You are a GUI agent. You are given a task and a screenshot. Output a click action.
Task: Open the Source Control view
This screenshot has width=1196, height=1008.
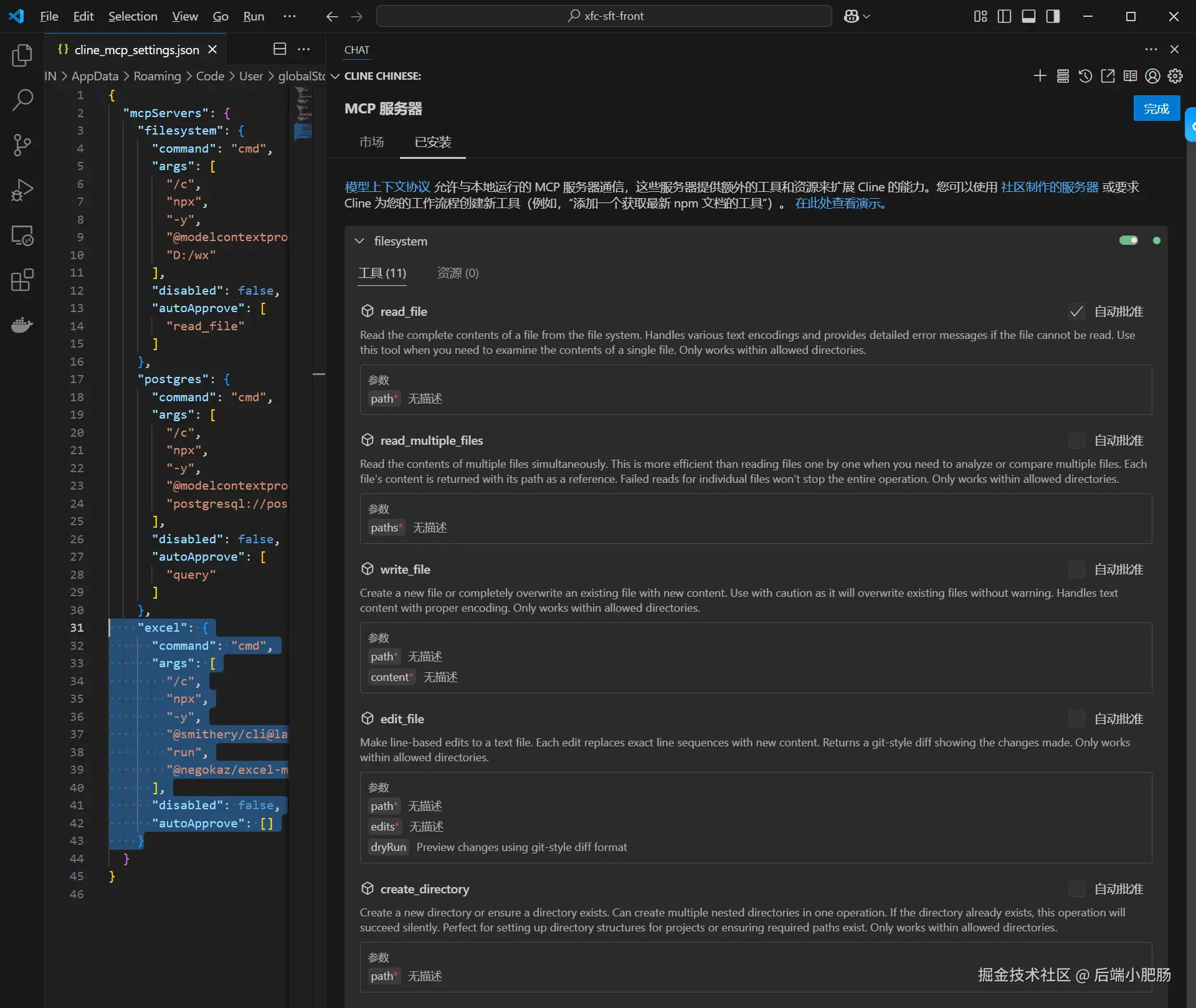[22, 145]
